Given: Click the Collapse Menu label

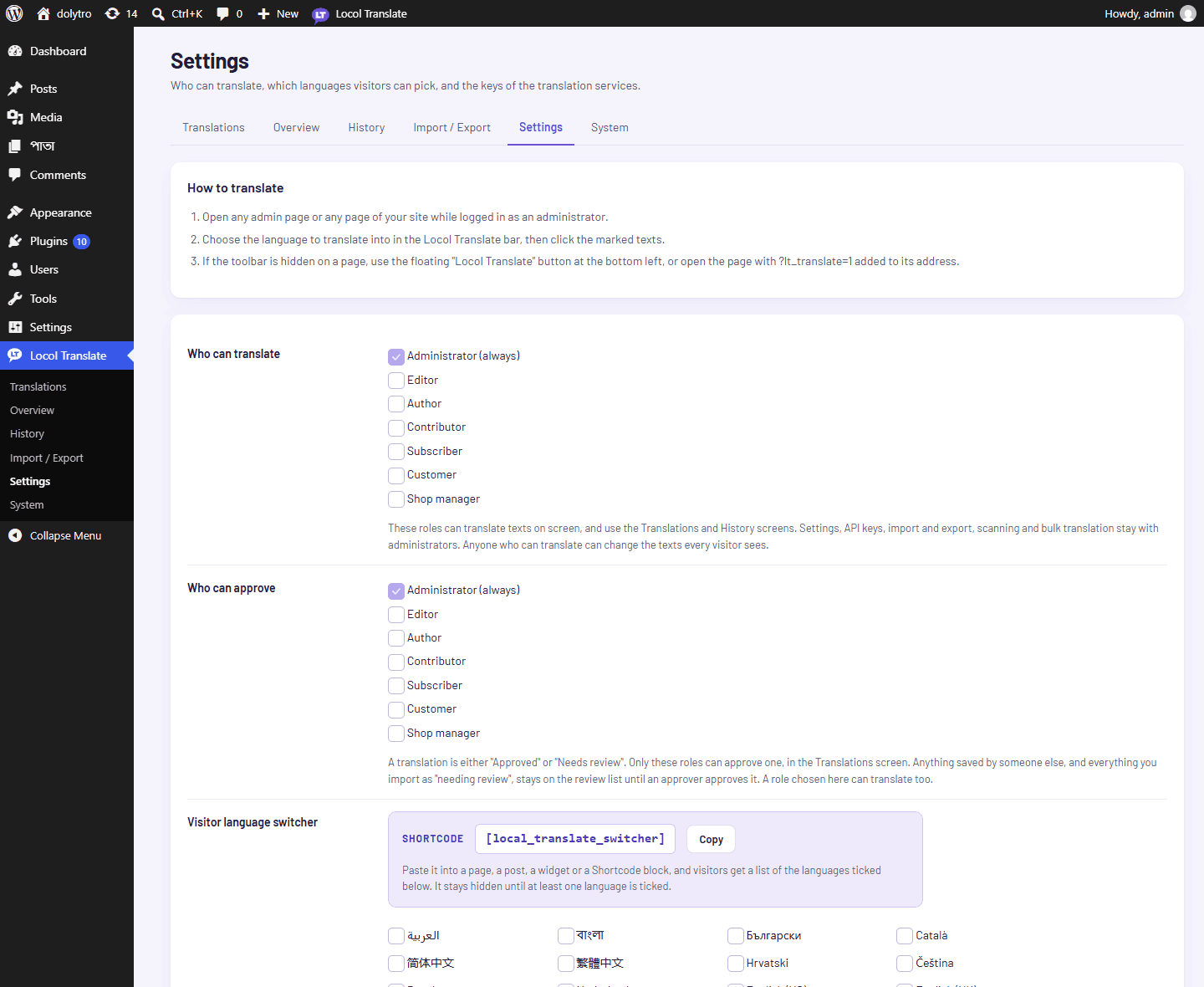Looking at the screenshot, I should point(65,535).
